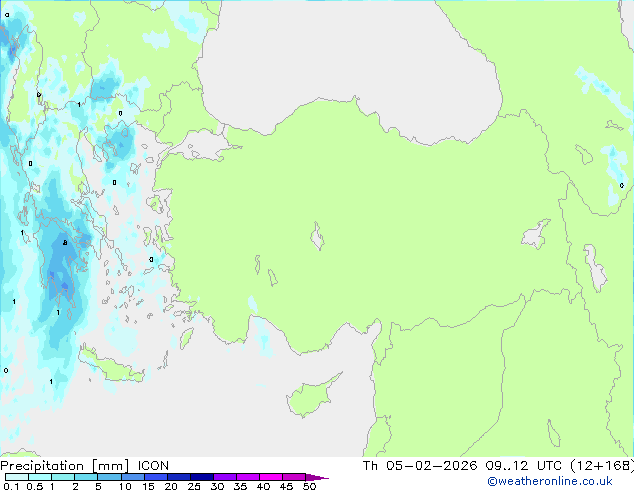Image resolution: width=634 pixels, height=490 pixels.
Task: Select the 25–30 mm navy legend swatch
Action: click(x=202, y=477)
